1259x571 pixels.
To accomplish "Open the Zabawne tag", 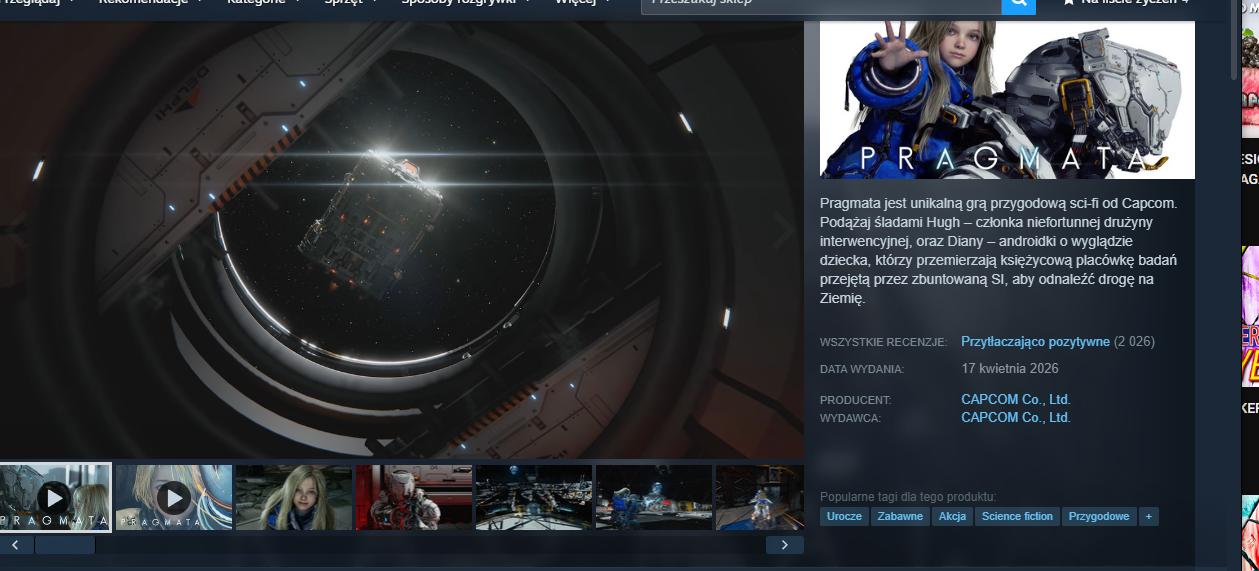I will (x=900, y=517).
